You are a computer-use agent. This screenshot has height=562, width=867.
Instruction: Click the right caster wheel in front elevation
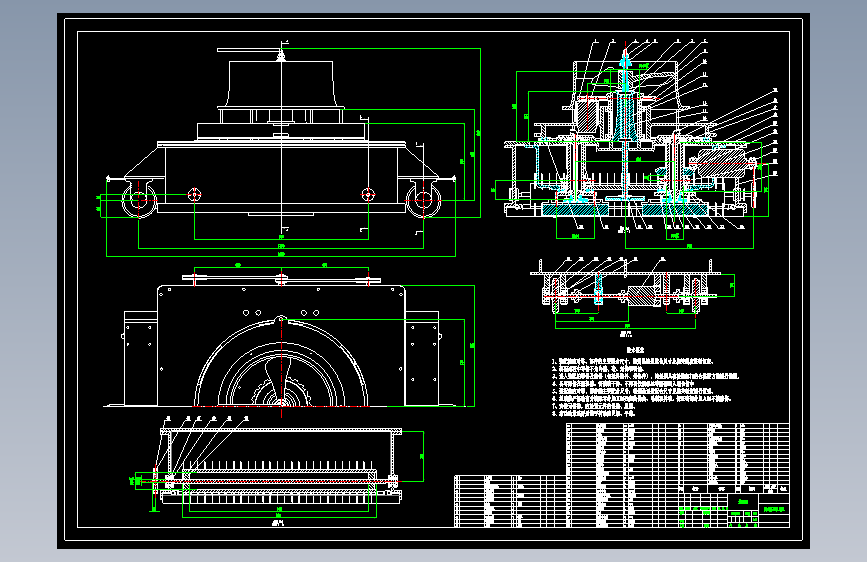(424, 199)
